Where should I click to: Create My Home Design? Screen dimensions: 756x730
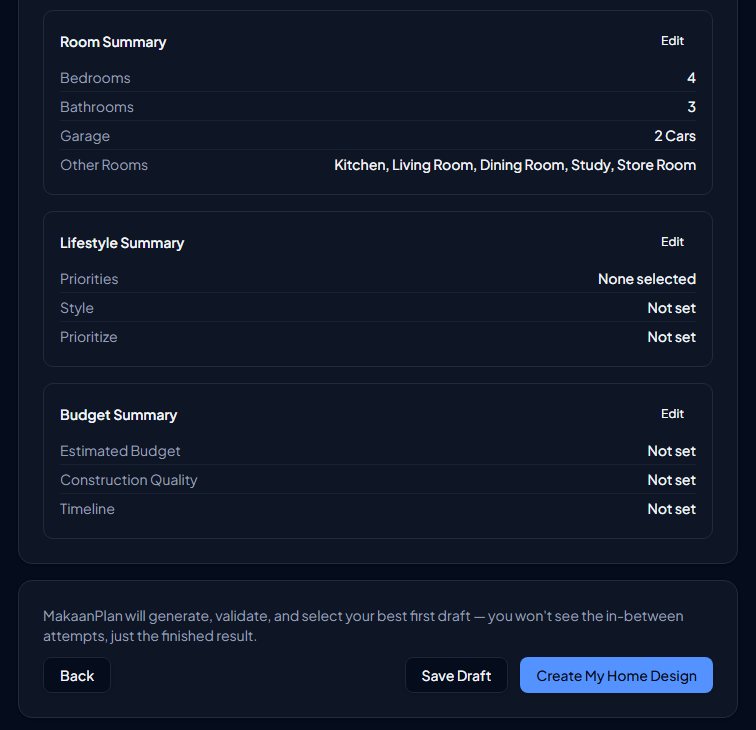pyautogui.click(x=616, y=676)
